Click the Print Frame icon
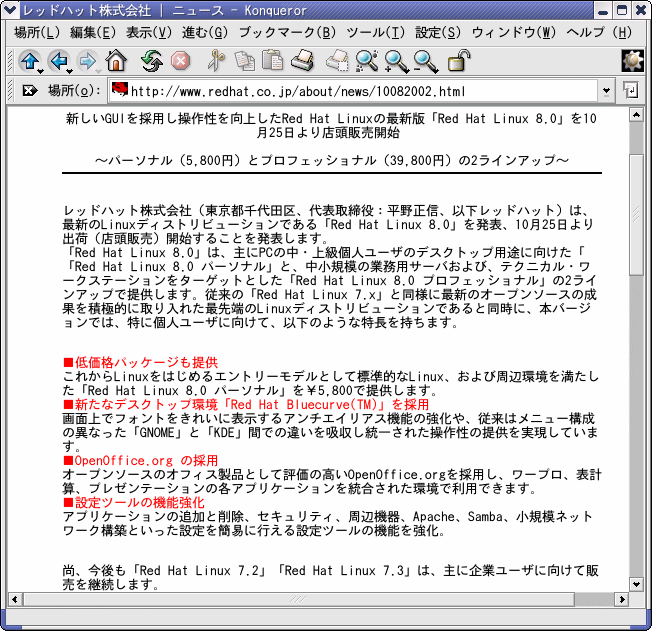652x631 pixels. tap(337, 60)
